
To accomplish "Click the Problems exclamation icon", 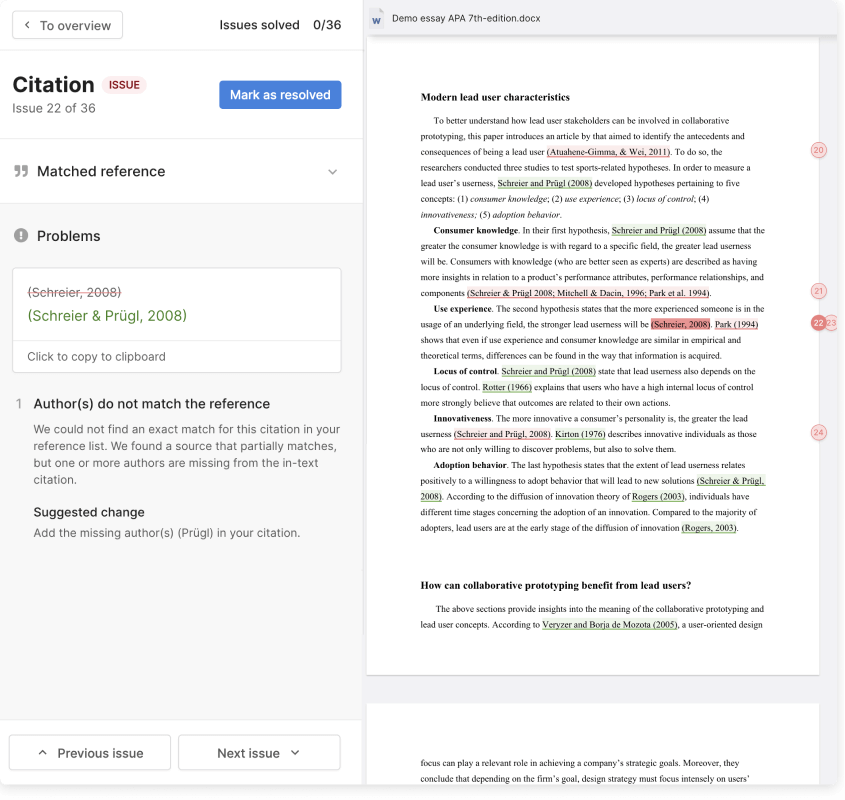I will 21,236.
